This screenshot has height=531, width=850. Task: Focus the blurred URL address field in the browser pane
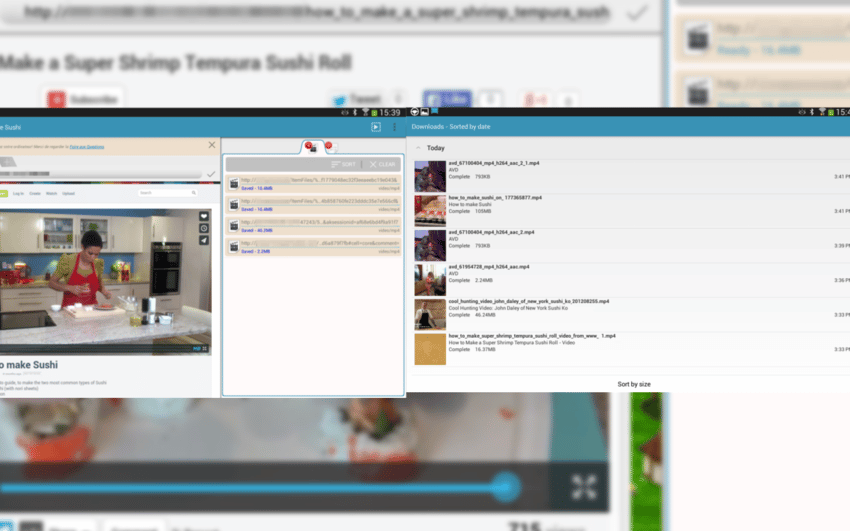101,174
